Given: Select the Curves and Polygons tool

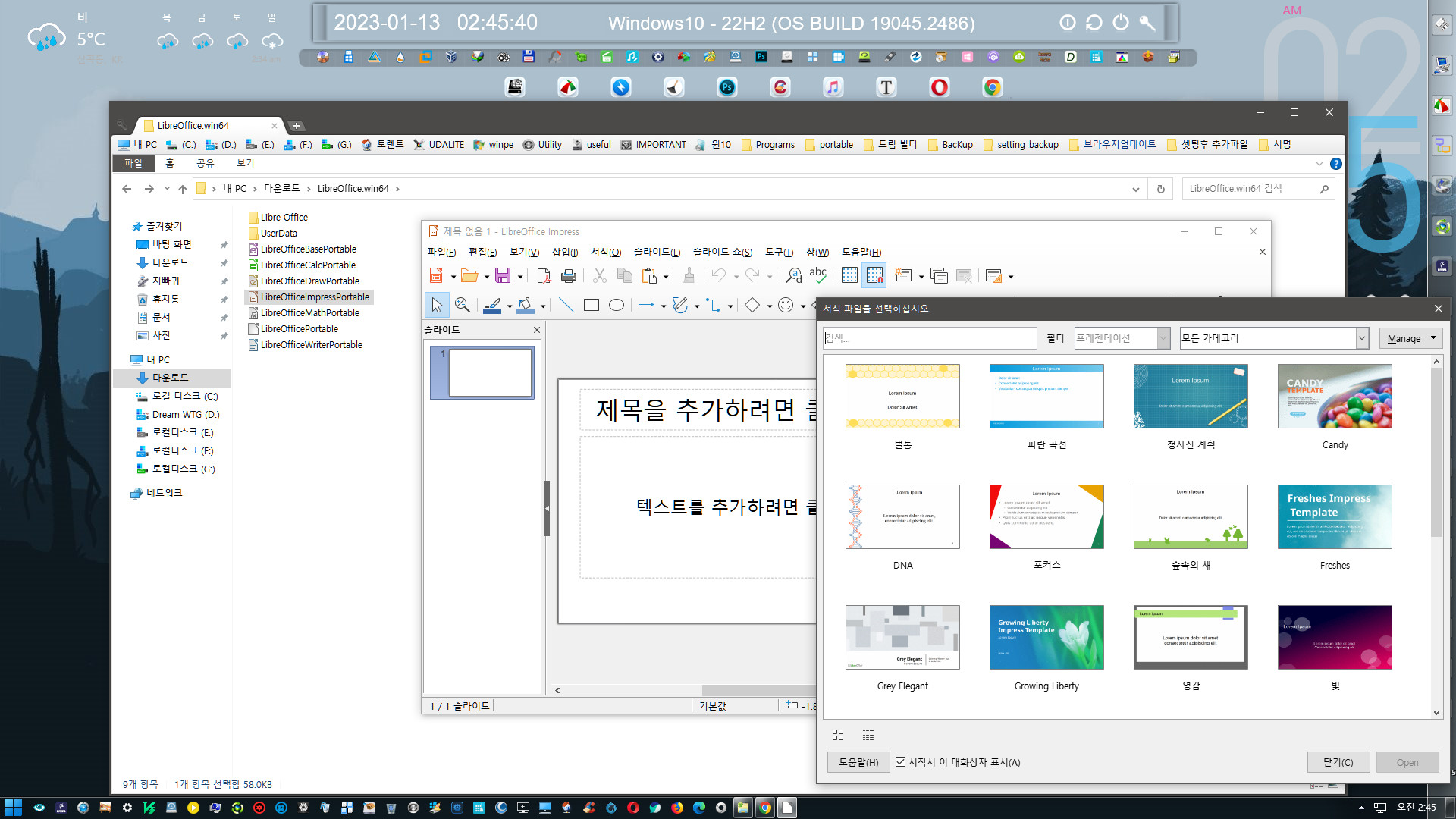Looking at the screenshot, I should (x=679, y=305).
